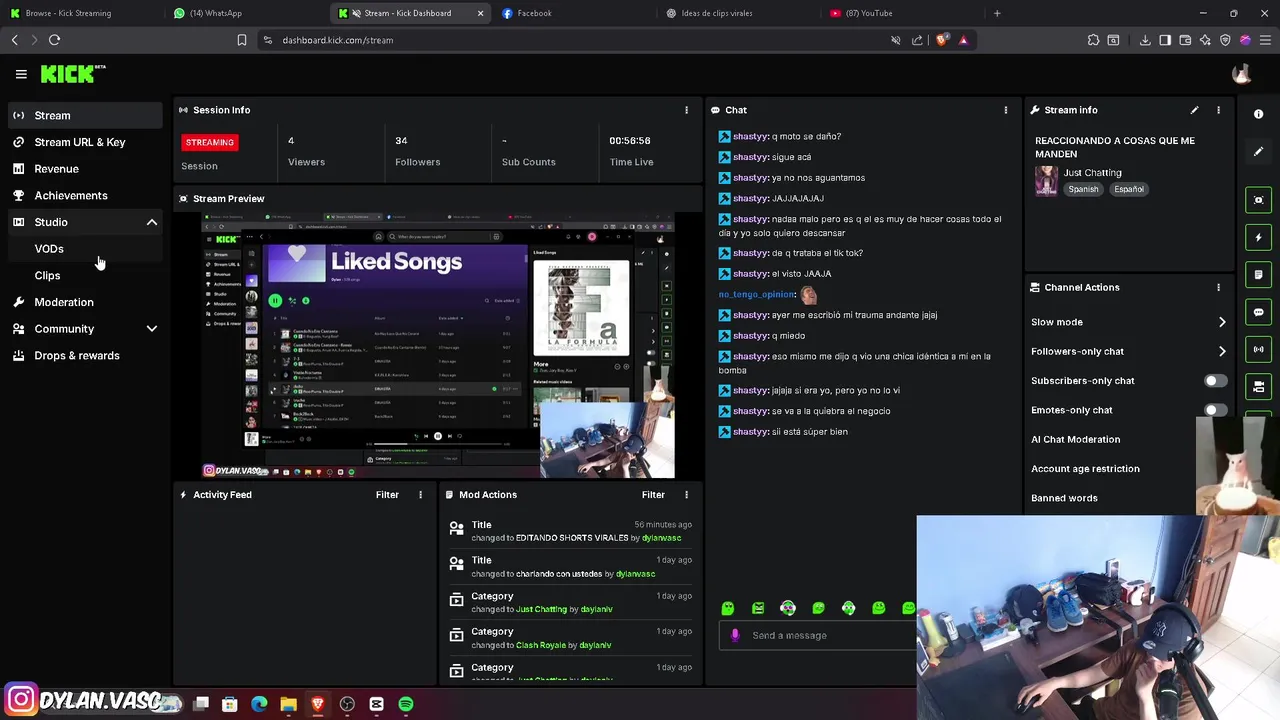Toggle Subscribers-only chat

point(1215,381)
